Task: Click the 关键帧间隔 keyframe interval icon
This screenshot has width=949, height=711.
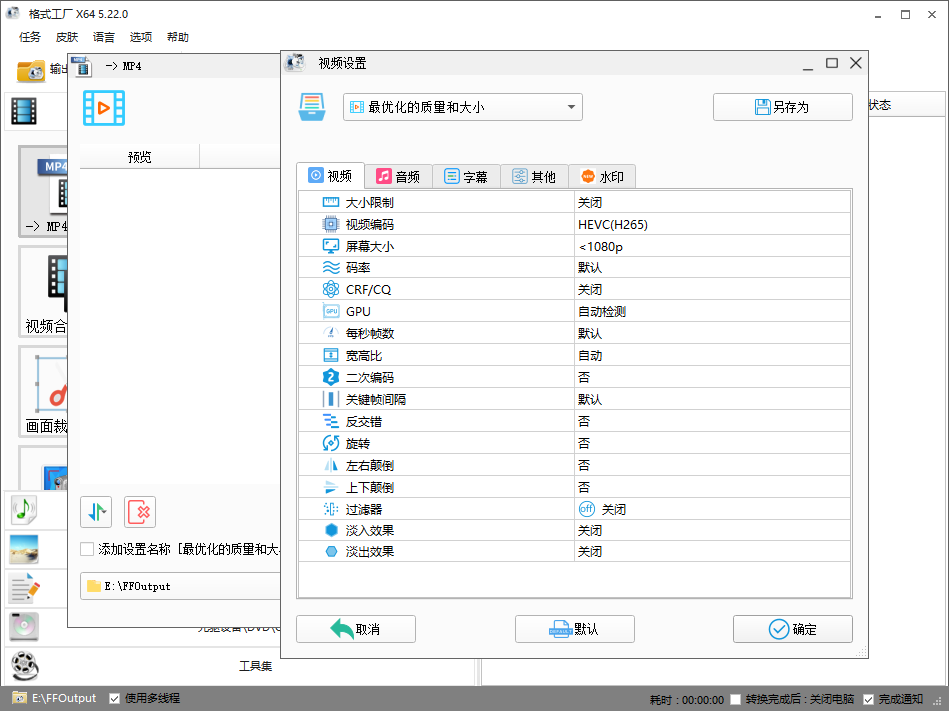Action: [330, 399]
